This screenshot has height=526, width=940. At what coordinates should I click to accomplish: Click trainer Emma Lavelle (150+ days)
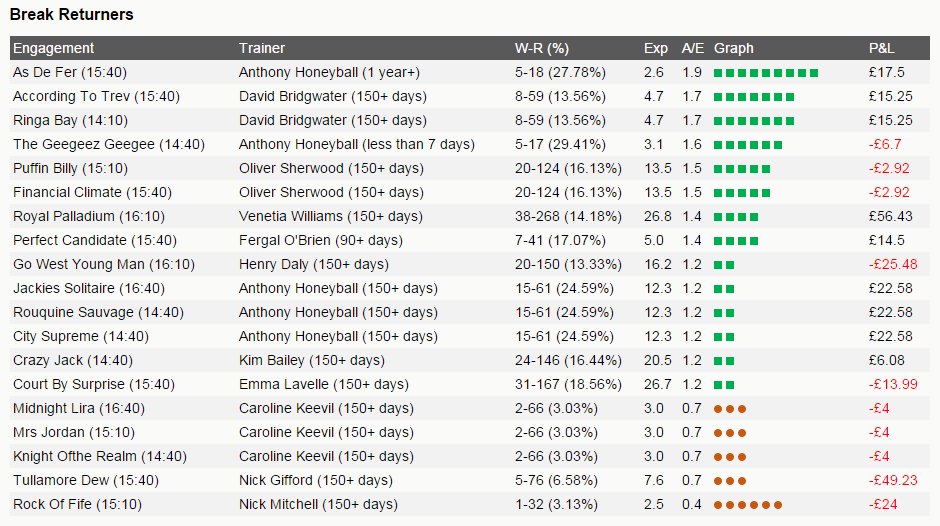(324, 384)
